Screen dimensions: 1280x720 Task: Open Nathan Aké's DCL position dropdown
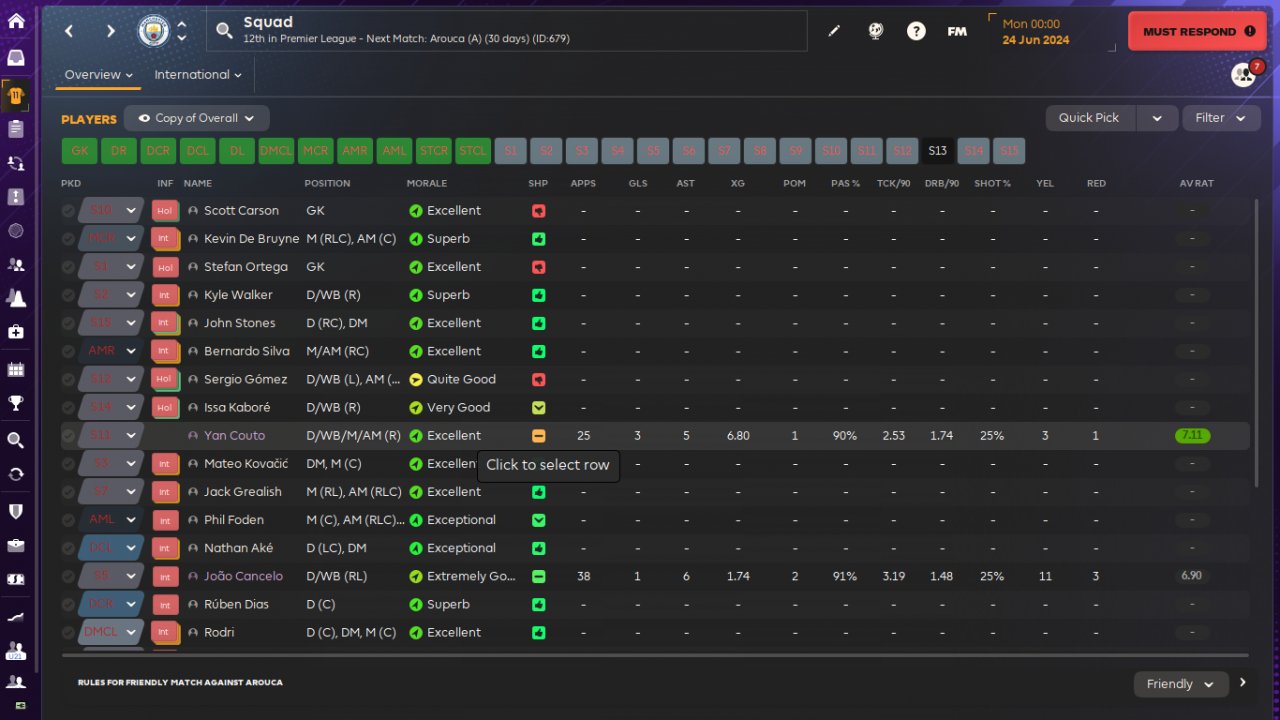(112, 548)
